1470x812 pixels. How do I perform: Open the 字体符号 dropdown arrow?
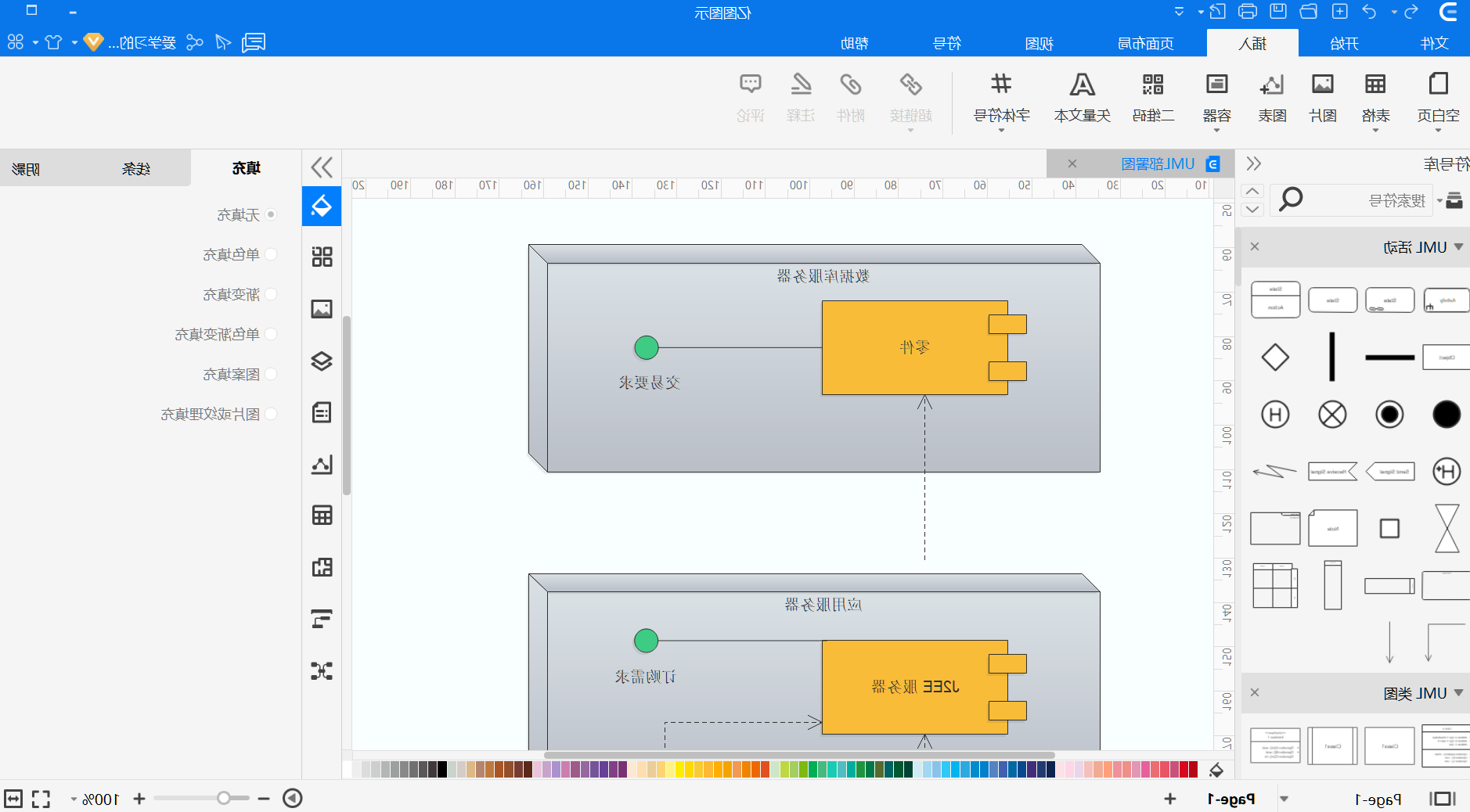pos(1001,131)
